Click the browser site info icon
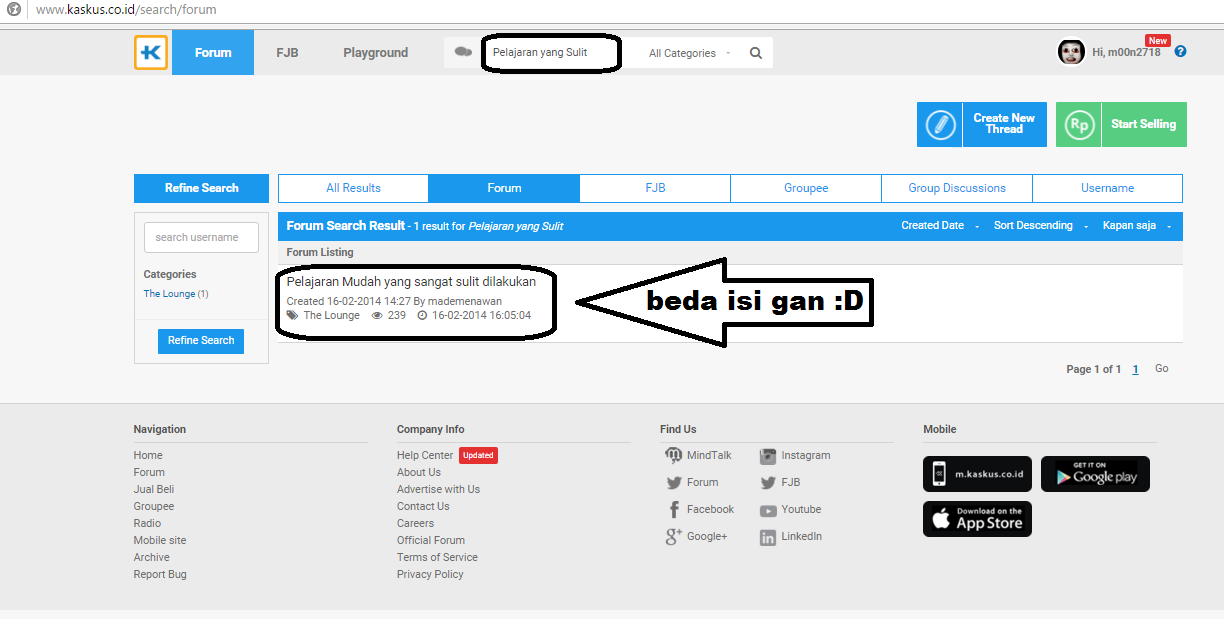1224x619 pixels. point(14,10)
